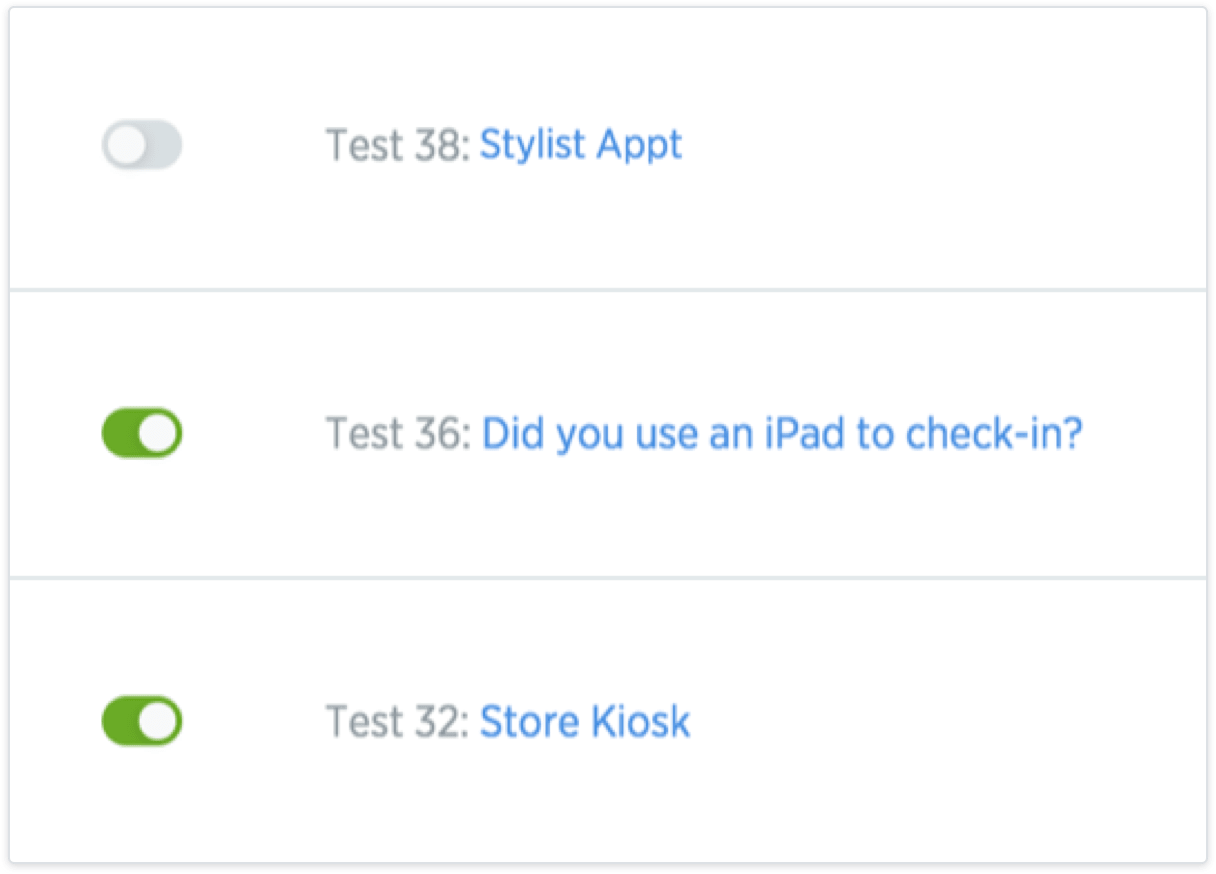Image resolution: width=1216 pixels, height=874 pixels.
Task: Click the 'Test 38:' label text
Action: [x=397, y=146]
